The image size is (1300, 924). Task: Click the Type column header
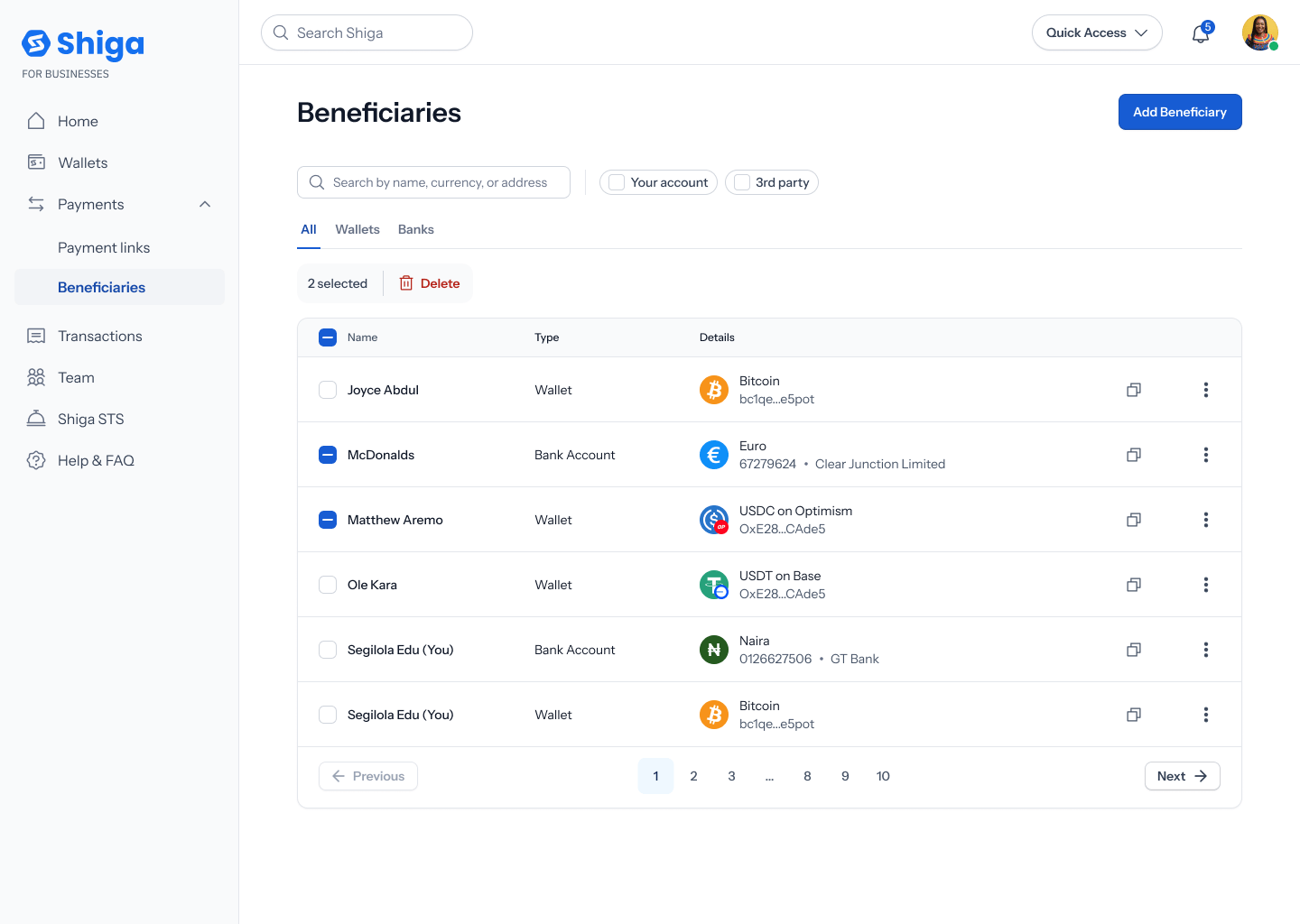pos(546,337)
